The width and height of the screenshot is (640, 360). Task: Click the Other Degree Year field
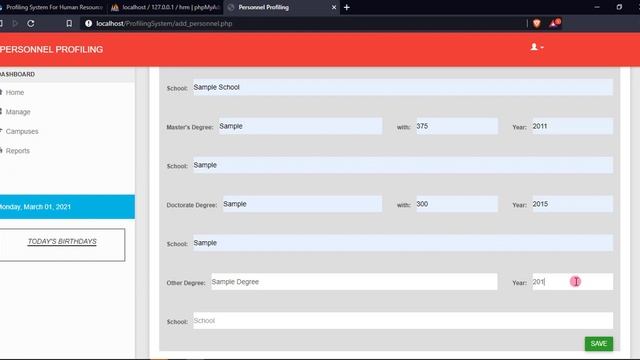click(572, 282)
